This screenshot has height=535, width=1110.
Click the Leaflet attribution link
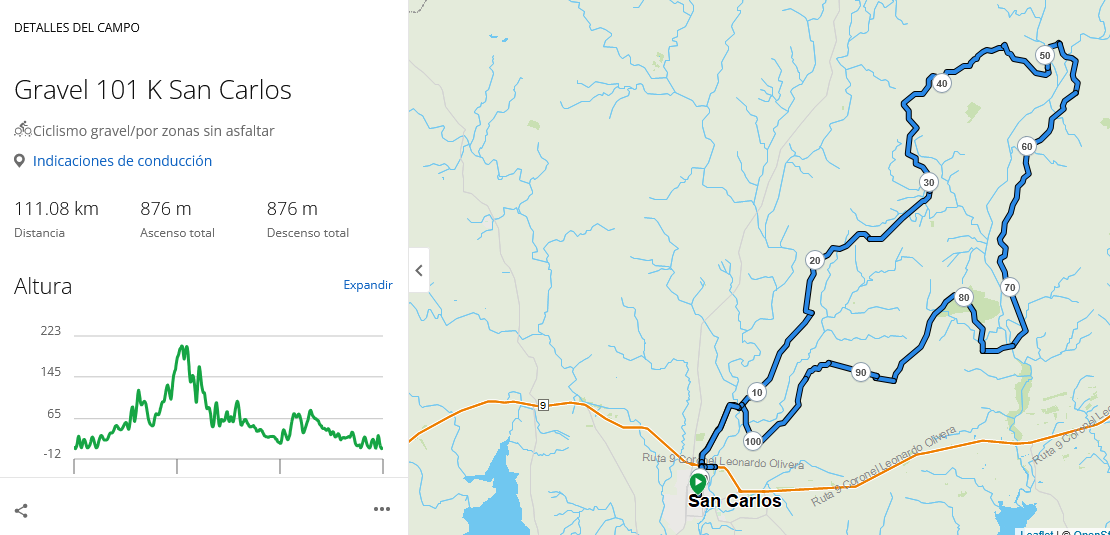(1036, 532)
